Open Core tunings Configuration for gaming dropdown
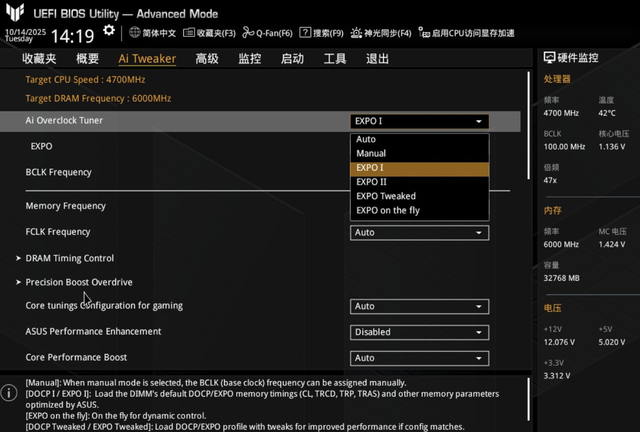Screen dimensions: 640x432 (420, 307)
